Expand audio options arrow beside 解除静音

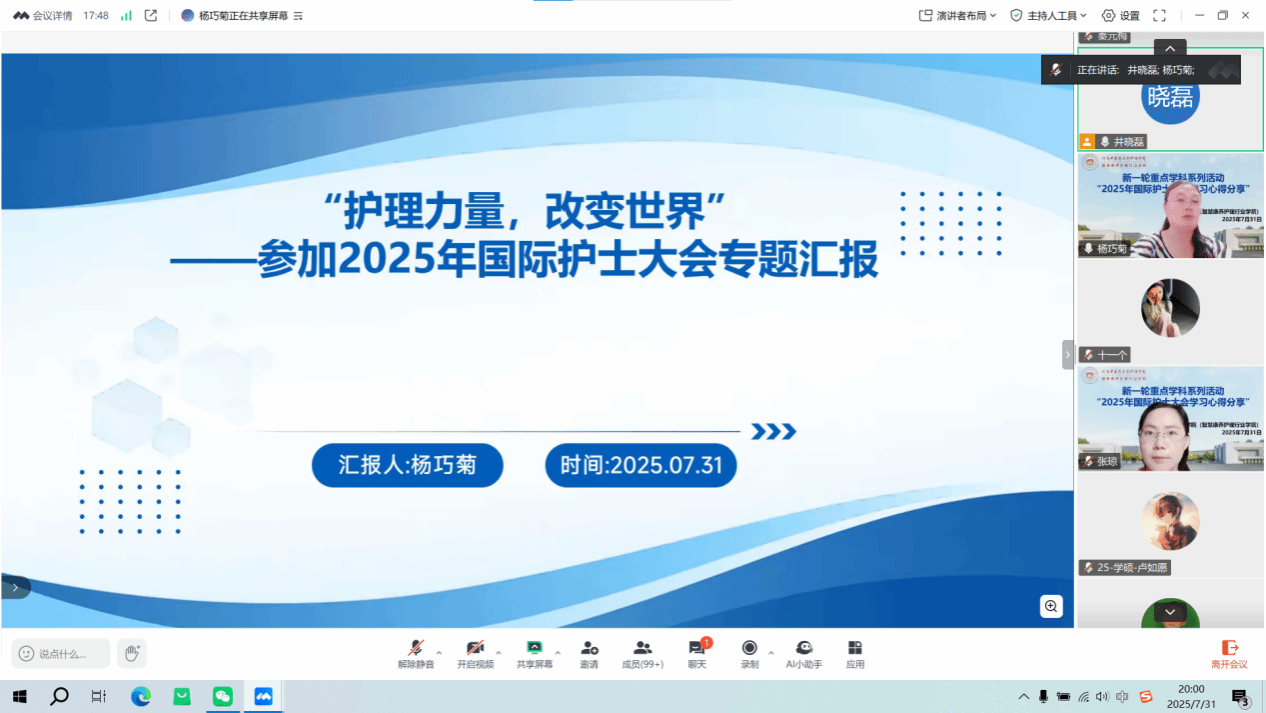point(439,653)
